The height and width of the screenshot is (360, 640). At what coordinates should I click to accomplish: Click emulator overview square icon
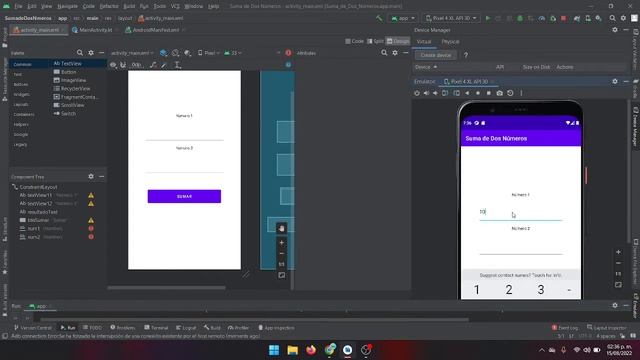[489, 93]
